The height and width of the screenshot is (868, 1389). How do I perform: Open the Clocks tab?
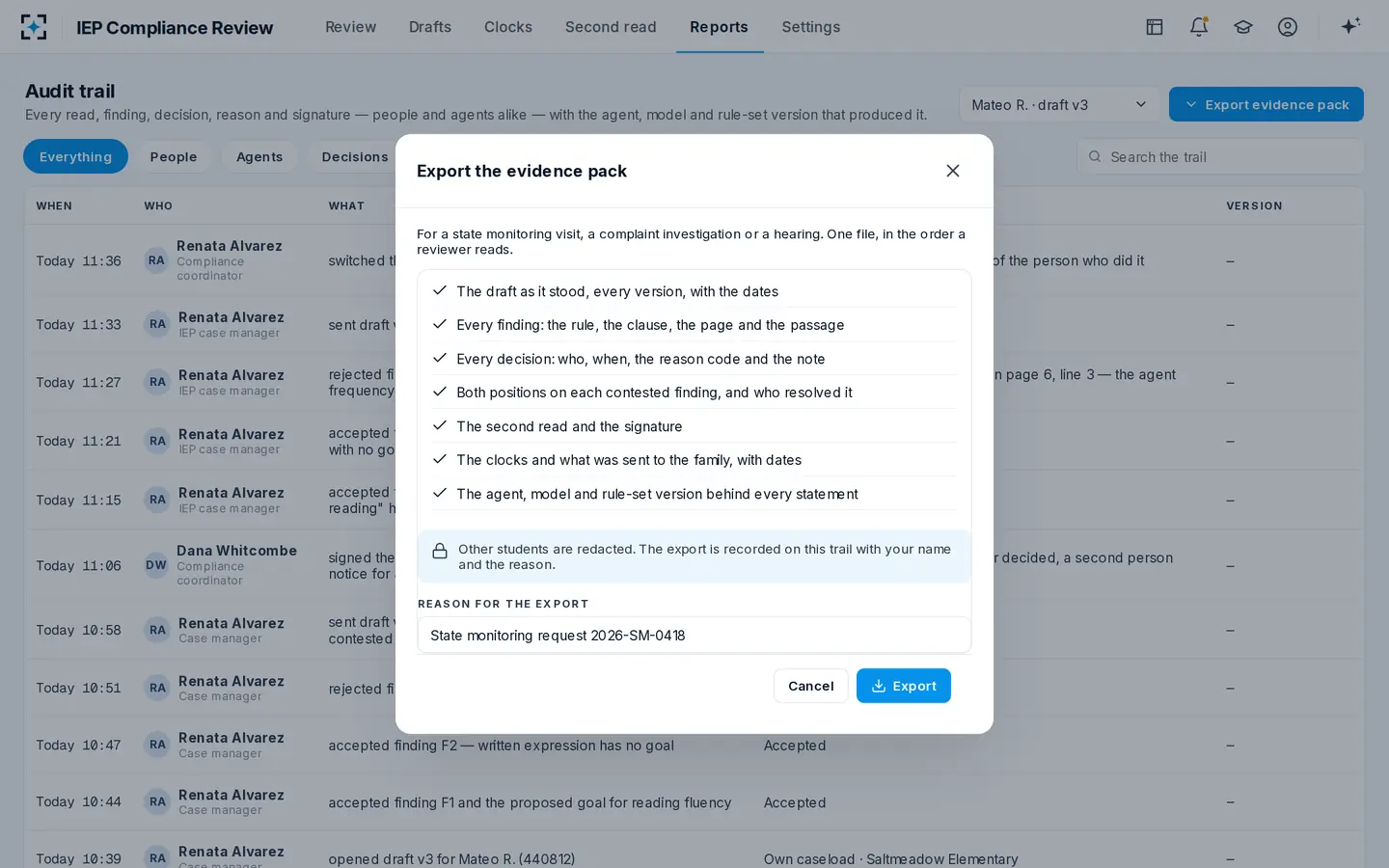[508, 27]
